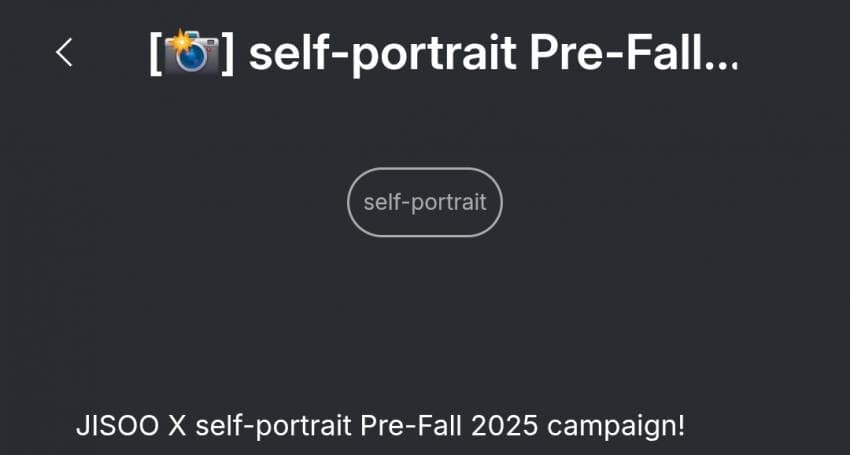Click 'Pre-Fall' in the bottom text line

(x=411, y=427)
